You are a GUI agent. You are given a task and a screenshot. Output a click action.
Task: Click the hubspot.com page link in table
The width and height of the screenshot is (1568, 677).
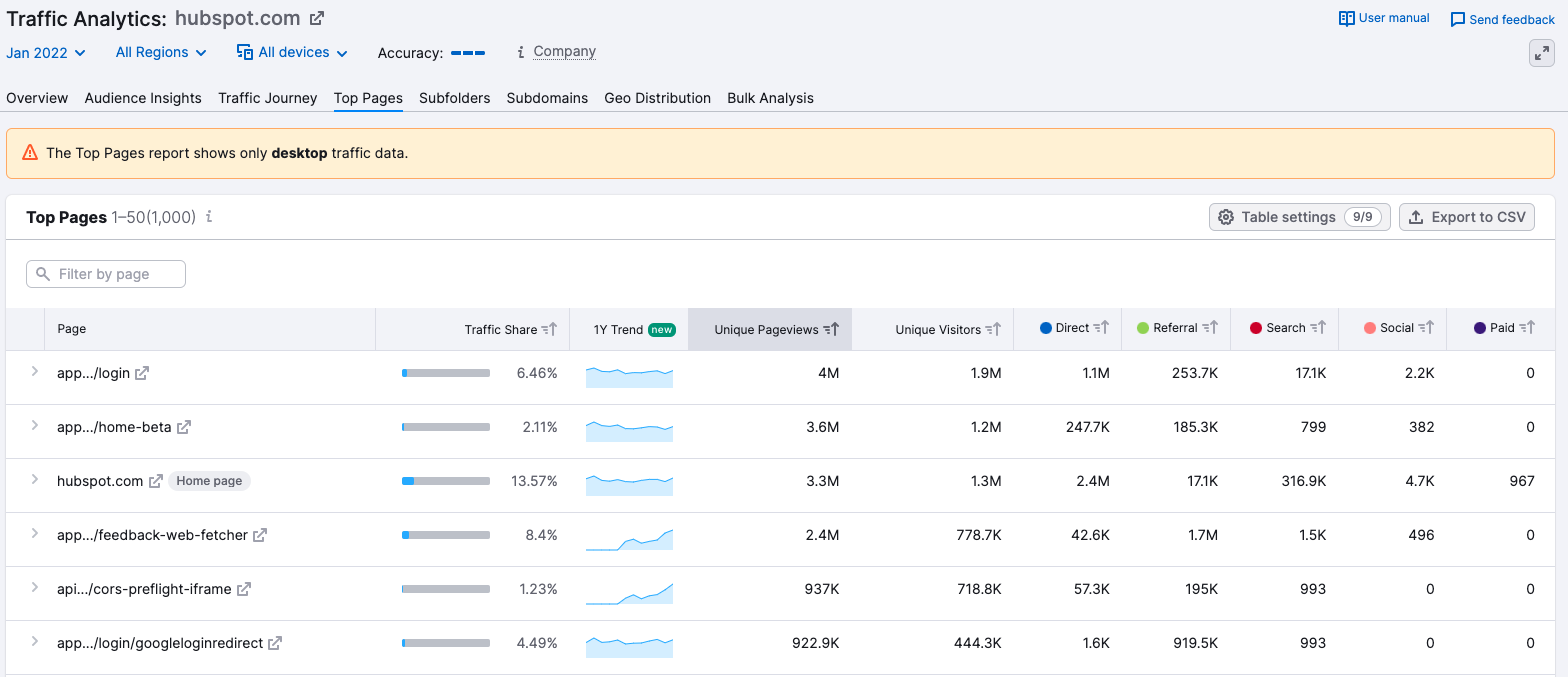(x=100, y=481)
